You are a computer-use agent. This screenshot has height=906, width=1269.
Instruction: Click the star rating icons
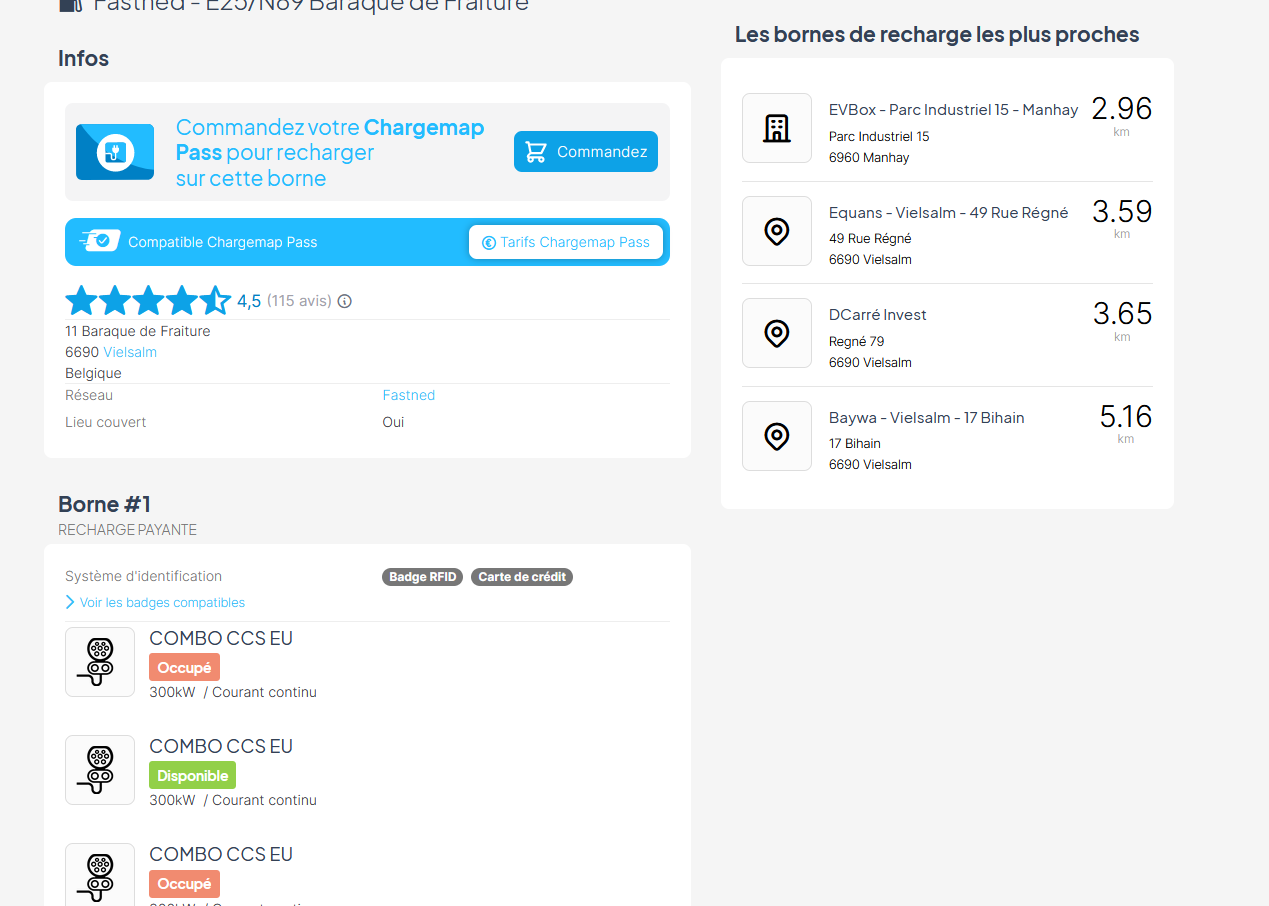click(x=148, y=301)
